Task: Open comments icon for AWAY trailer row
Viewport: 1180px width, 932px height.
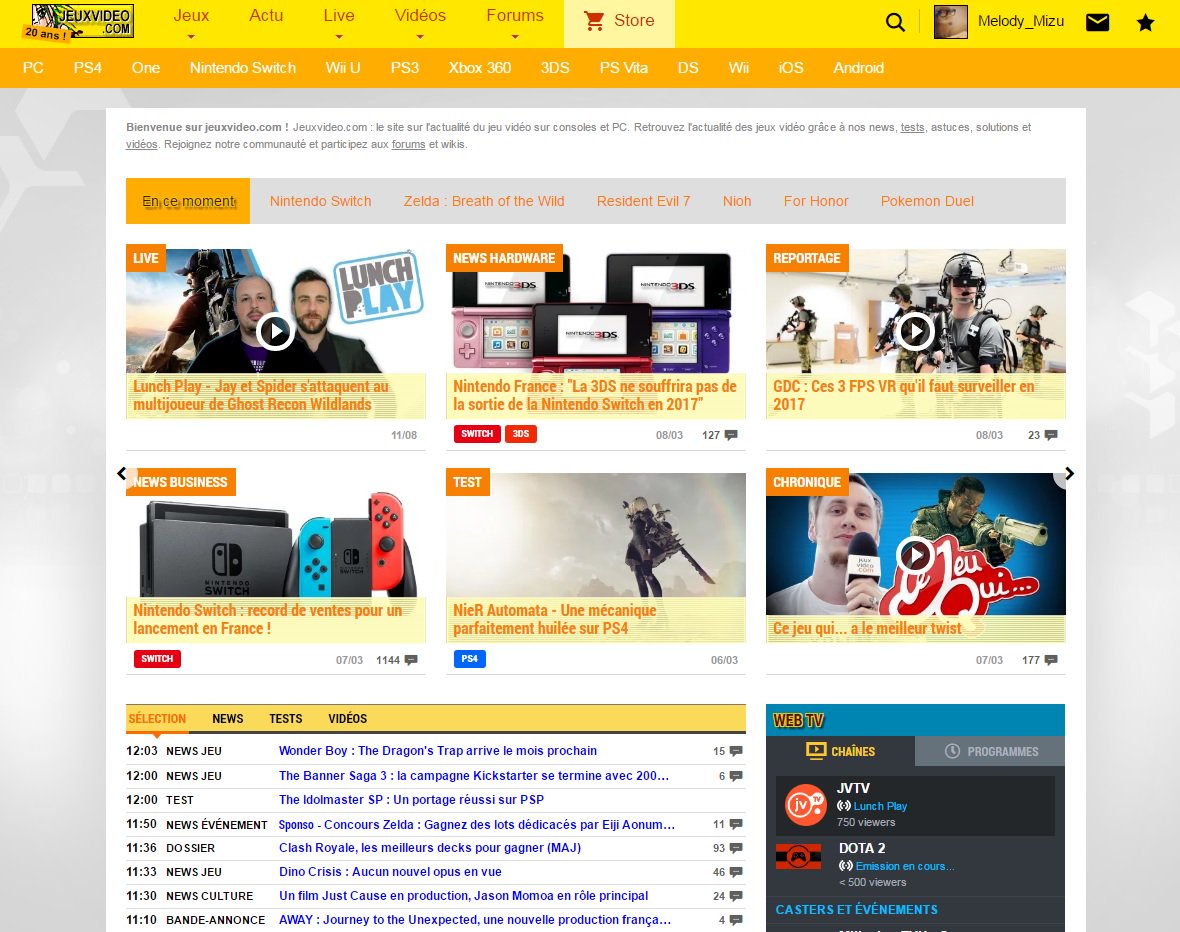Action: (736, 920)
